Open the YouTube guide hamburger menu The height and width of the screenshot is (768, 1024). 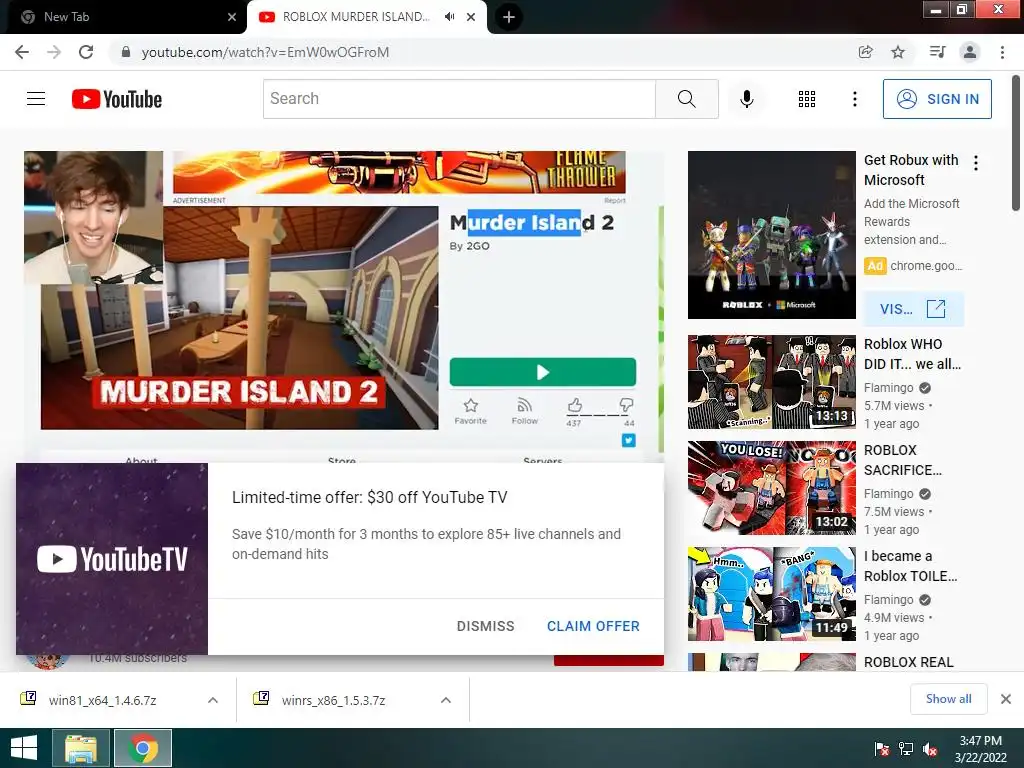(x=36, y=99)
